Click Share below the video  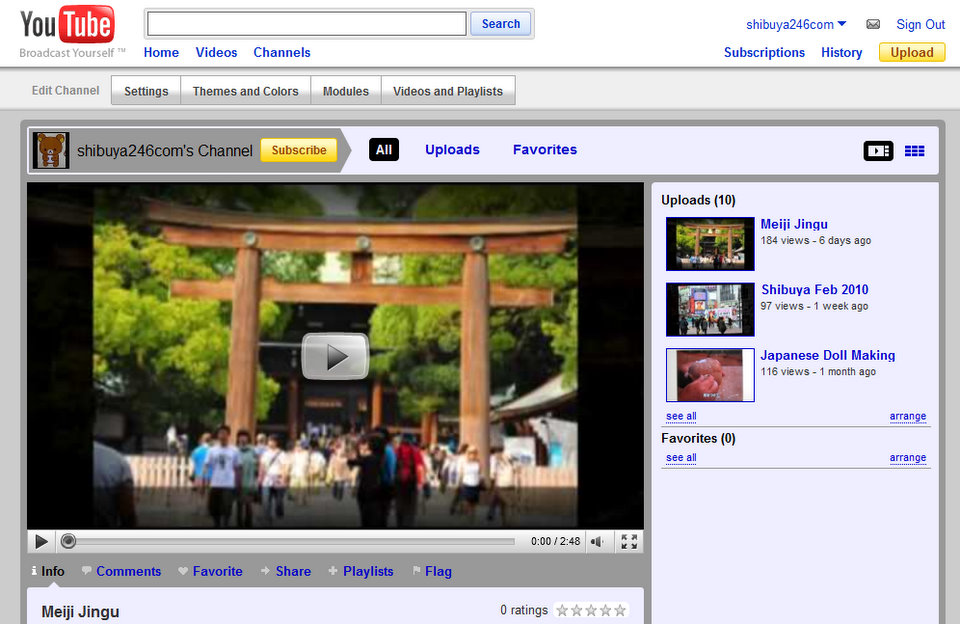pos(286,571)
